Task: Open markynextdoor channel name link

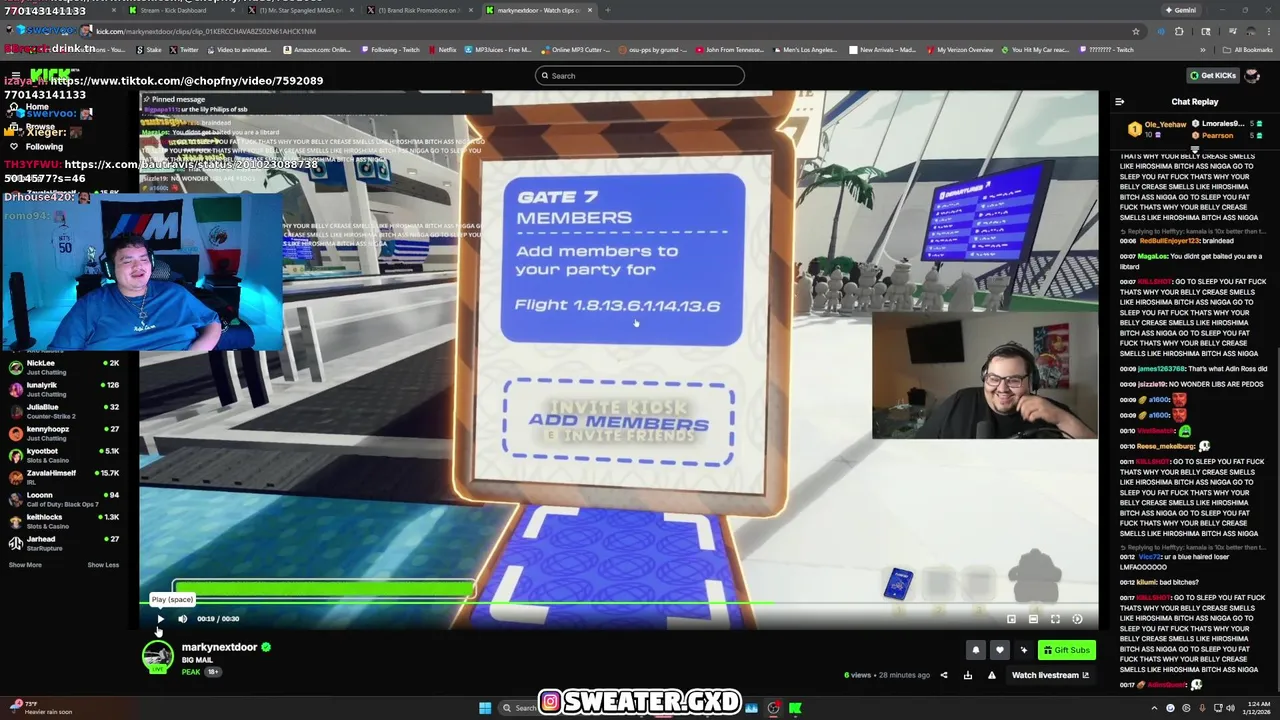Action: tap(219, 647)
